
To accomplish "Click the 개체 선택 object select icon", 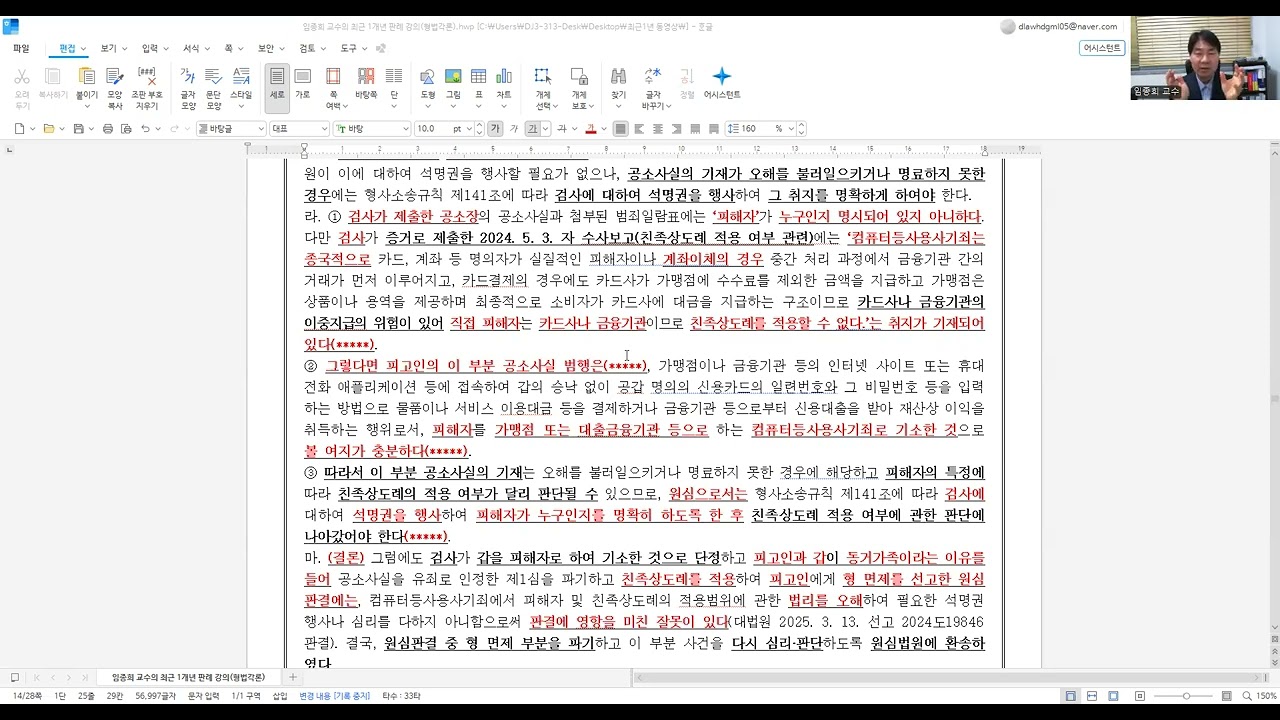I will [543, 77].
